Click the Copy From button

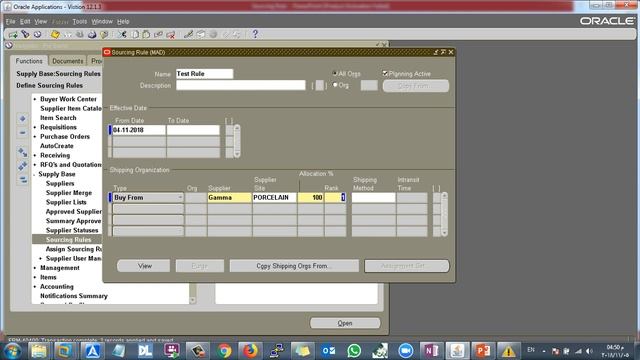[x=416, y=86]
